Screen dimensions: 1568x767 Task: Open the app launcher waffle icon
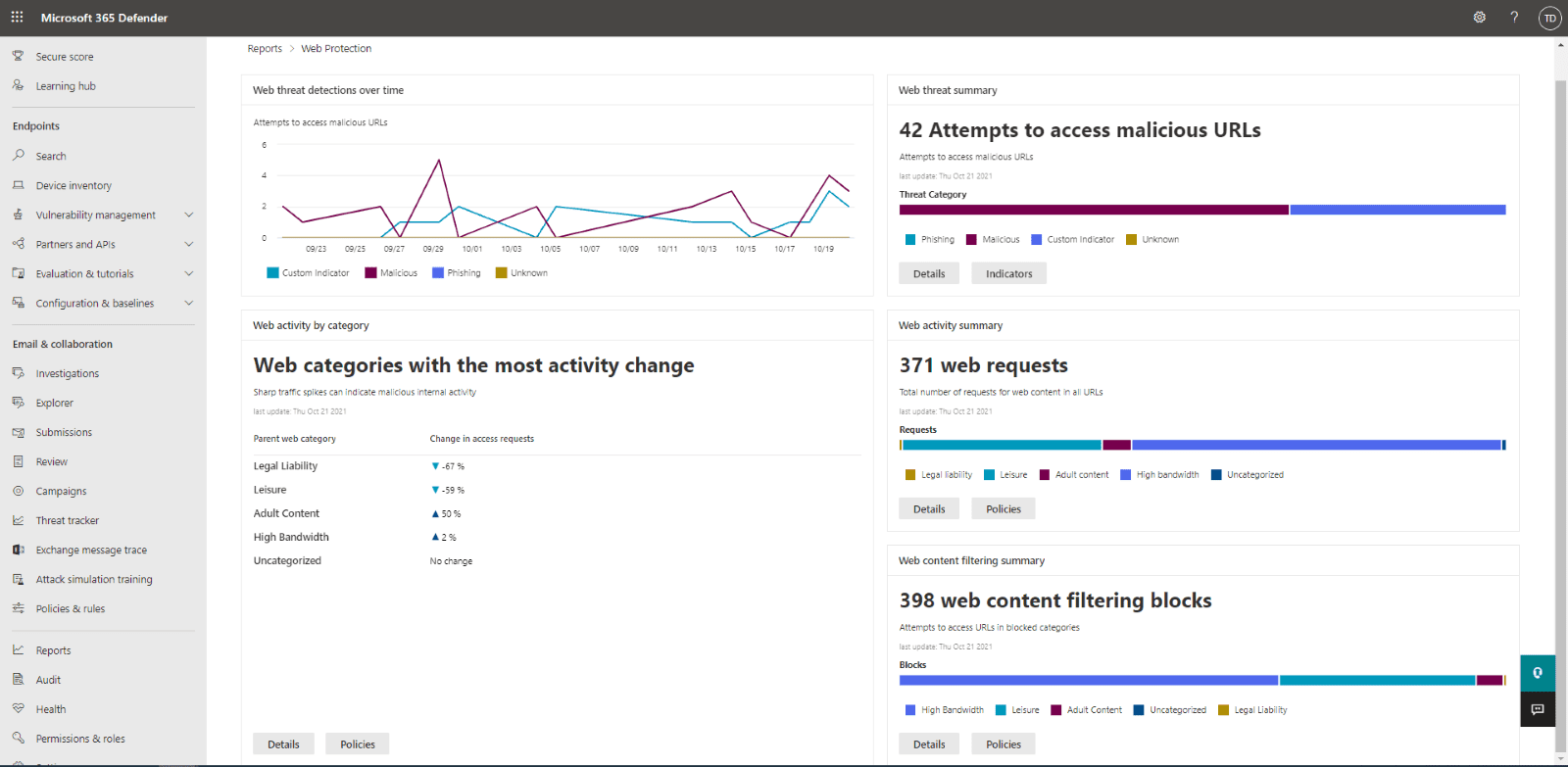(x=17, y=18)
